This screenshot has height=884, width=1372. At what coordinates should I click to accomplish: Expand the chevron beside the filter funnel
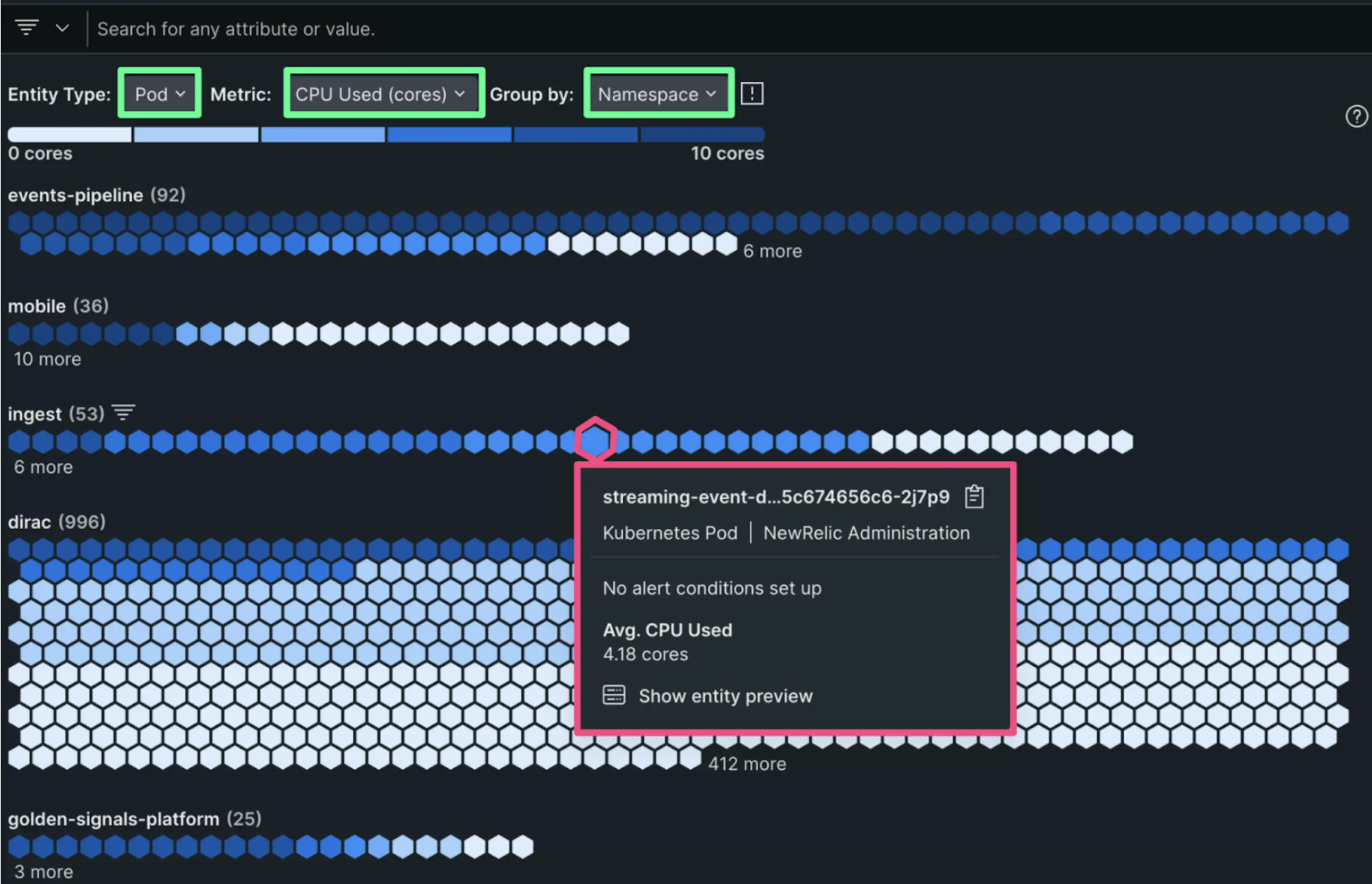tap(62, 27)
